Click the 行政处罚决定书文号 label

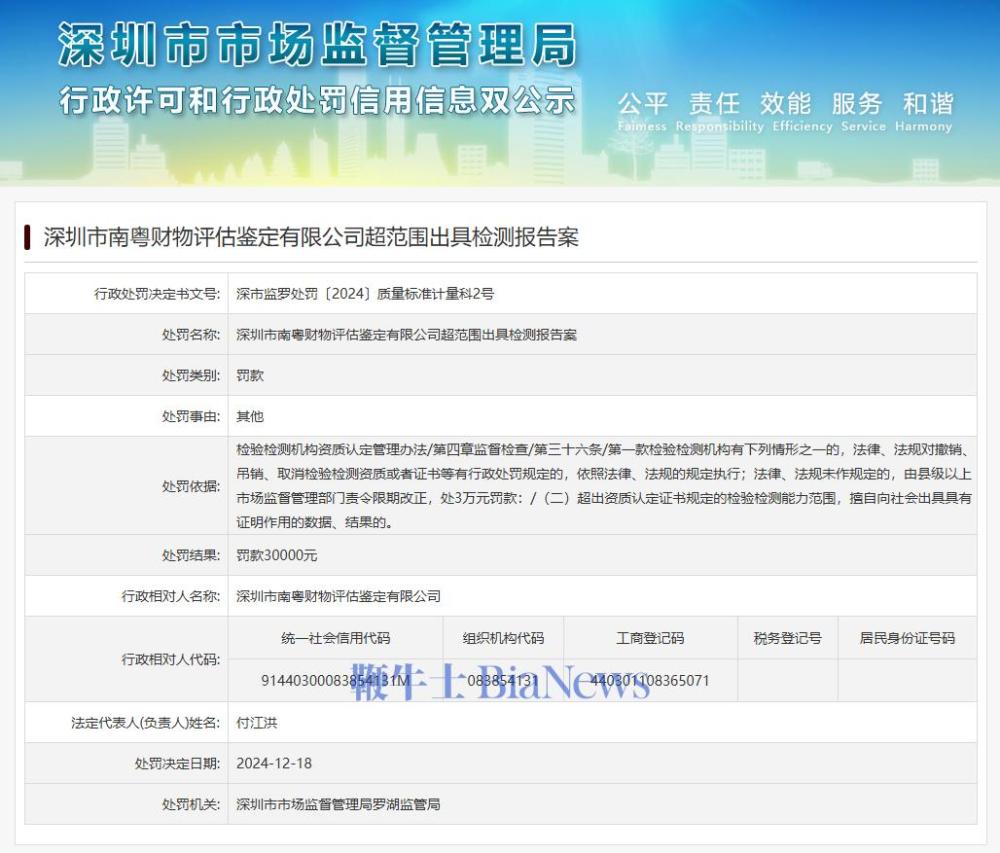tap(157, 294)
